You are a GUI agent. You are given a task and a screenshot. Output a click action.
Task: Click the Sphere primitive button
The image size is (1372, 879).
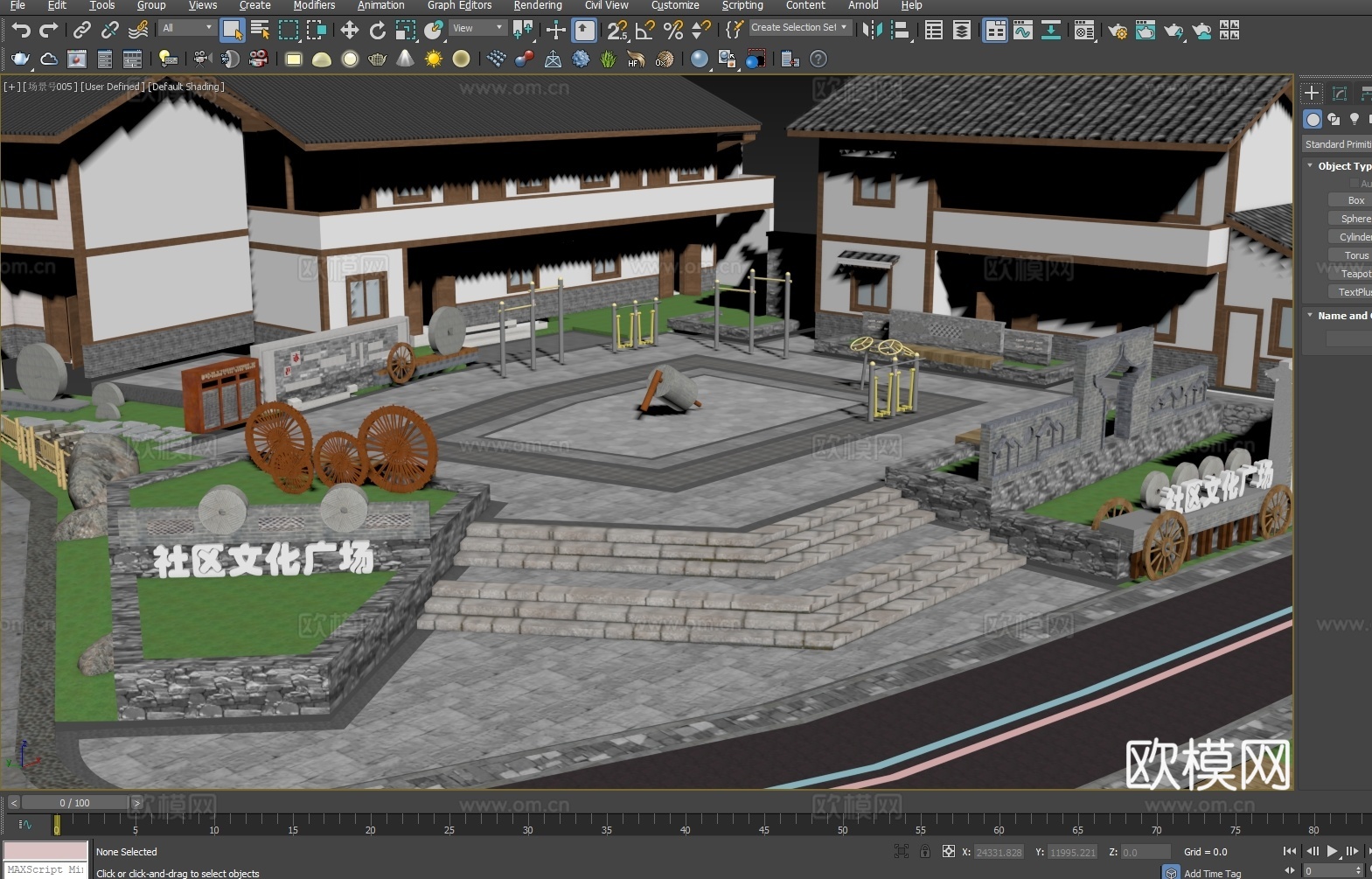click(x=1350, y=219)
